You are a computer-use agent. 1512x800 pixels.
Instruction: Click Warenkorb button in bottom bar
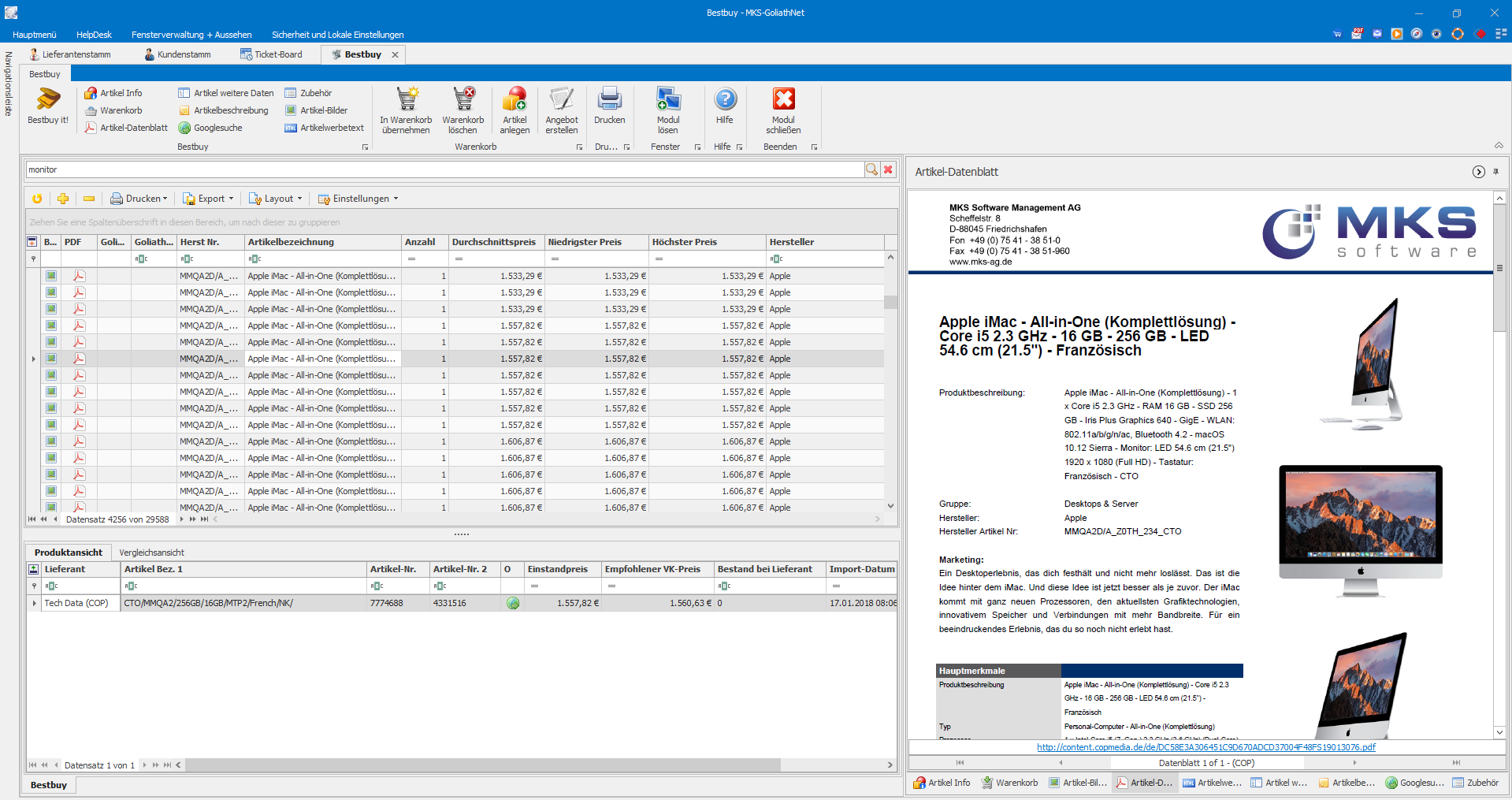(x=1010, y=783)
